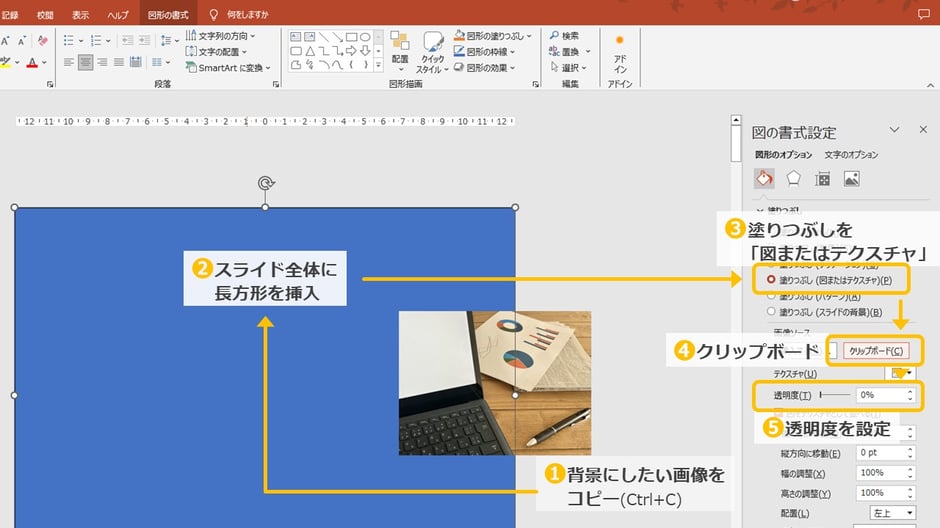Image resolution: width=940 pixels, height=528 pixels.
Task: Open the comments speech bubble icon
Action: tap(924, 14)
